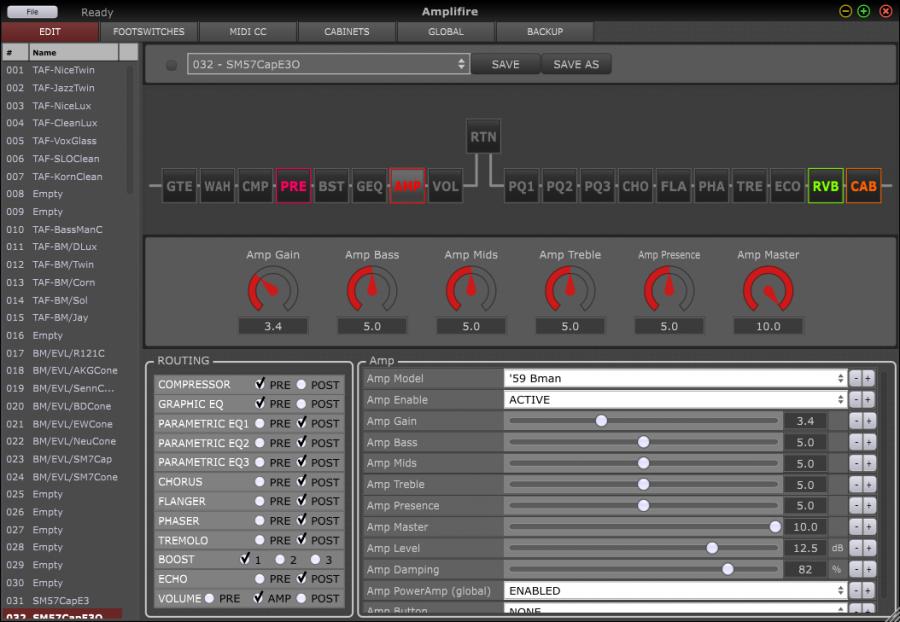Select the FLA flanger block
The height and width of the screenshot is (622, 900).
click(673, 186)
